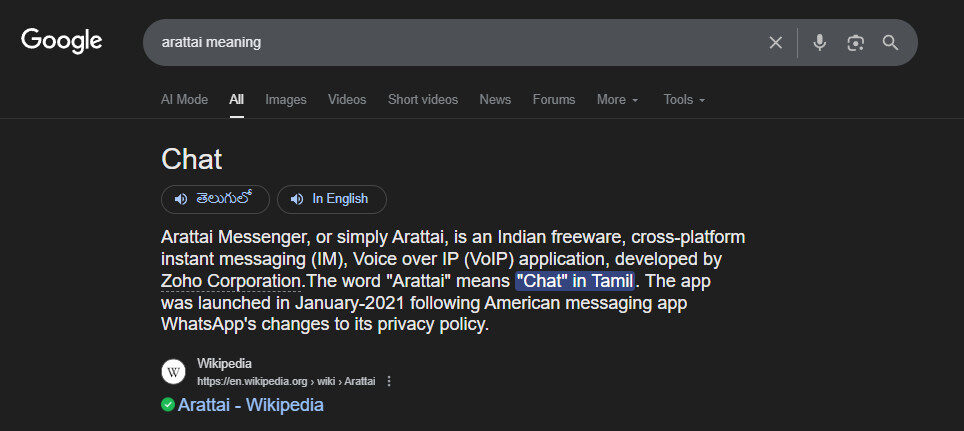Image resolution: width=964 pixels, height=431 pixels.
Task: Click the magnifying glass search icon
Action: (x=890, y=42)
